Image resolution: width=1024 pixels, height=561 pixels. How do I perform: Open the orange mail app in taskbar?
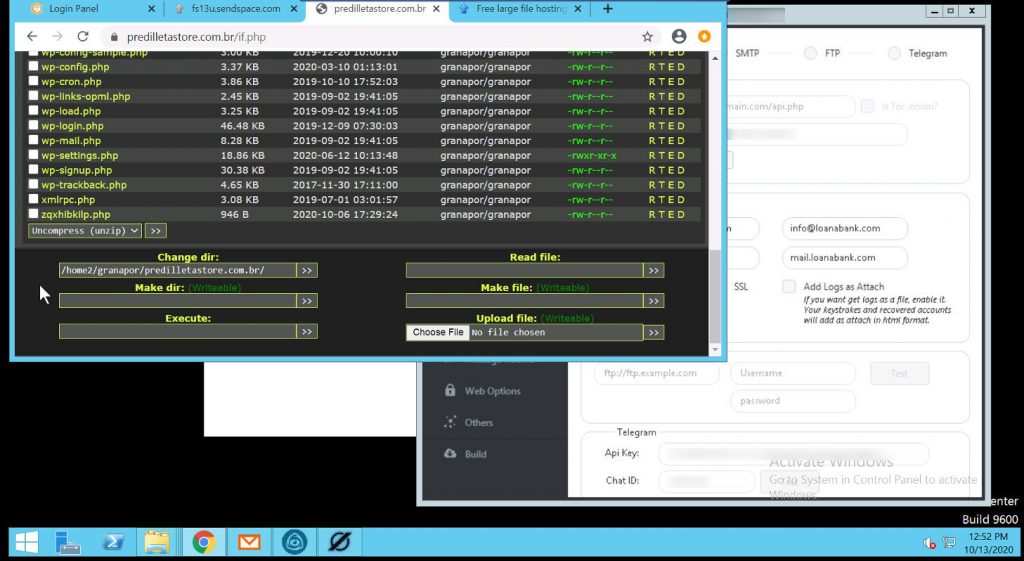(x=249, y=542)
